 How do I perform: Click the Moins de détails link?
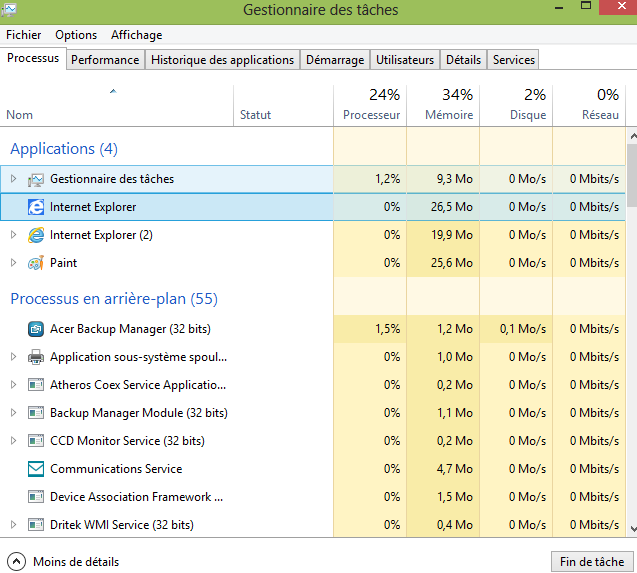[x=76, y=562]
